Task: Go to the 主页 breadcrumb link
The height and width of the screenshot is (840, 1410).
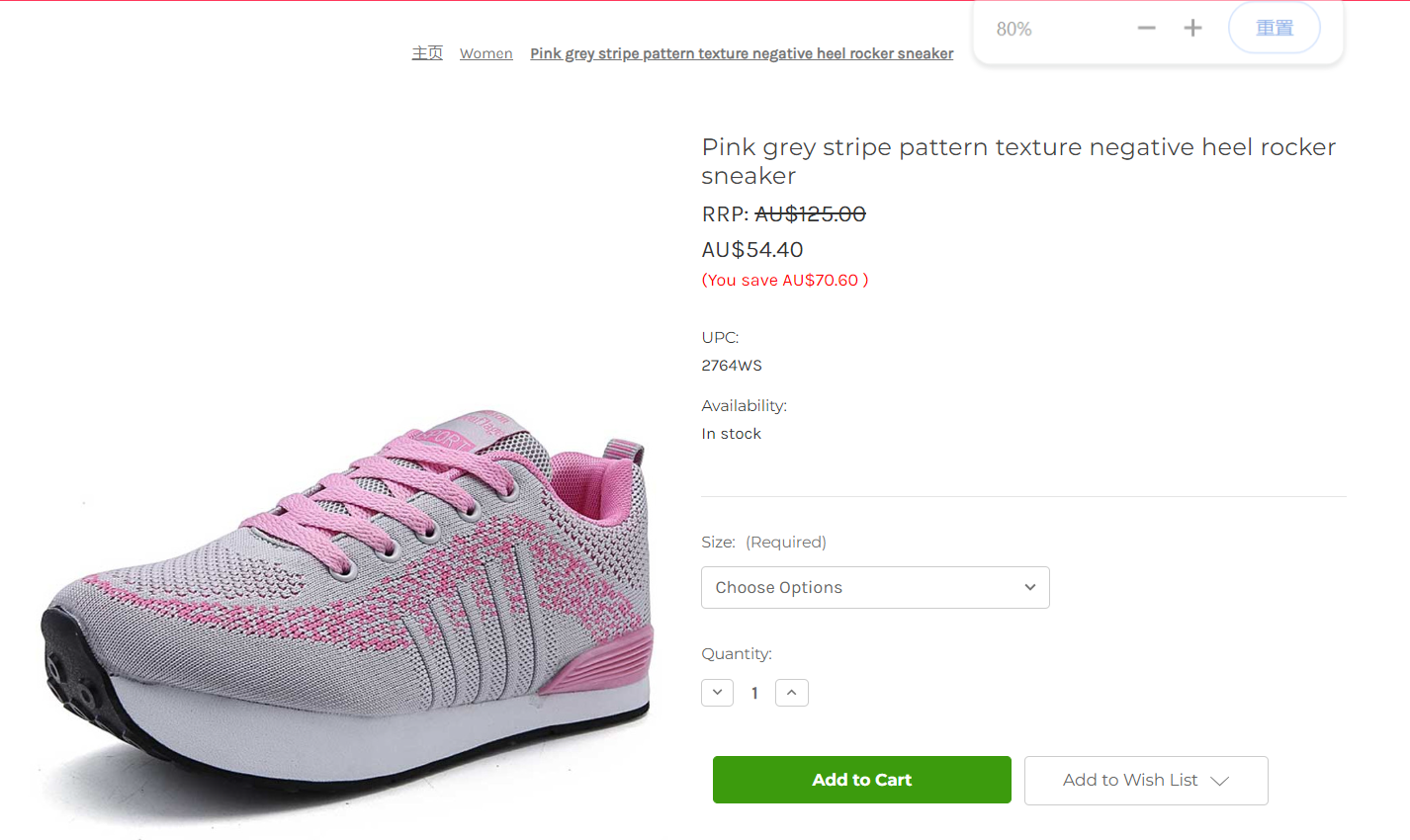Action: click(x=427, y=53)
